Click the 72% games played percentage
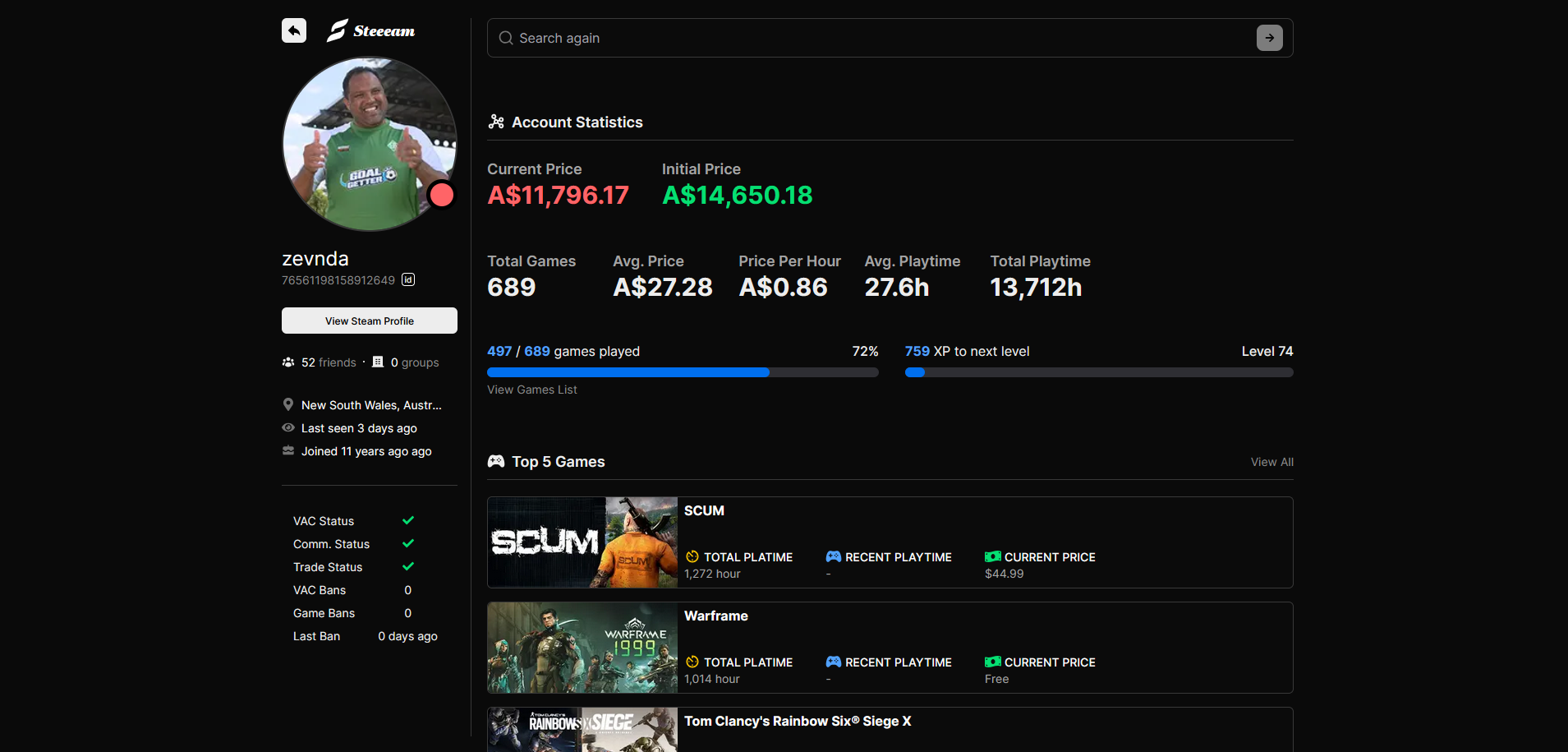This screenshot has height=752, width=1568. [865, 351]
